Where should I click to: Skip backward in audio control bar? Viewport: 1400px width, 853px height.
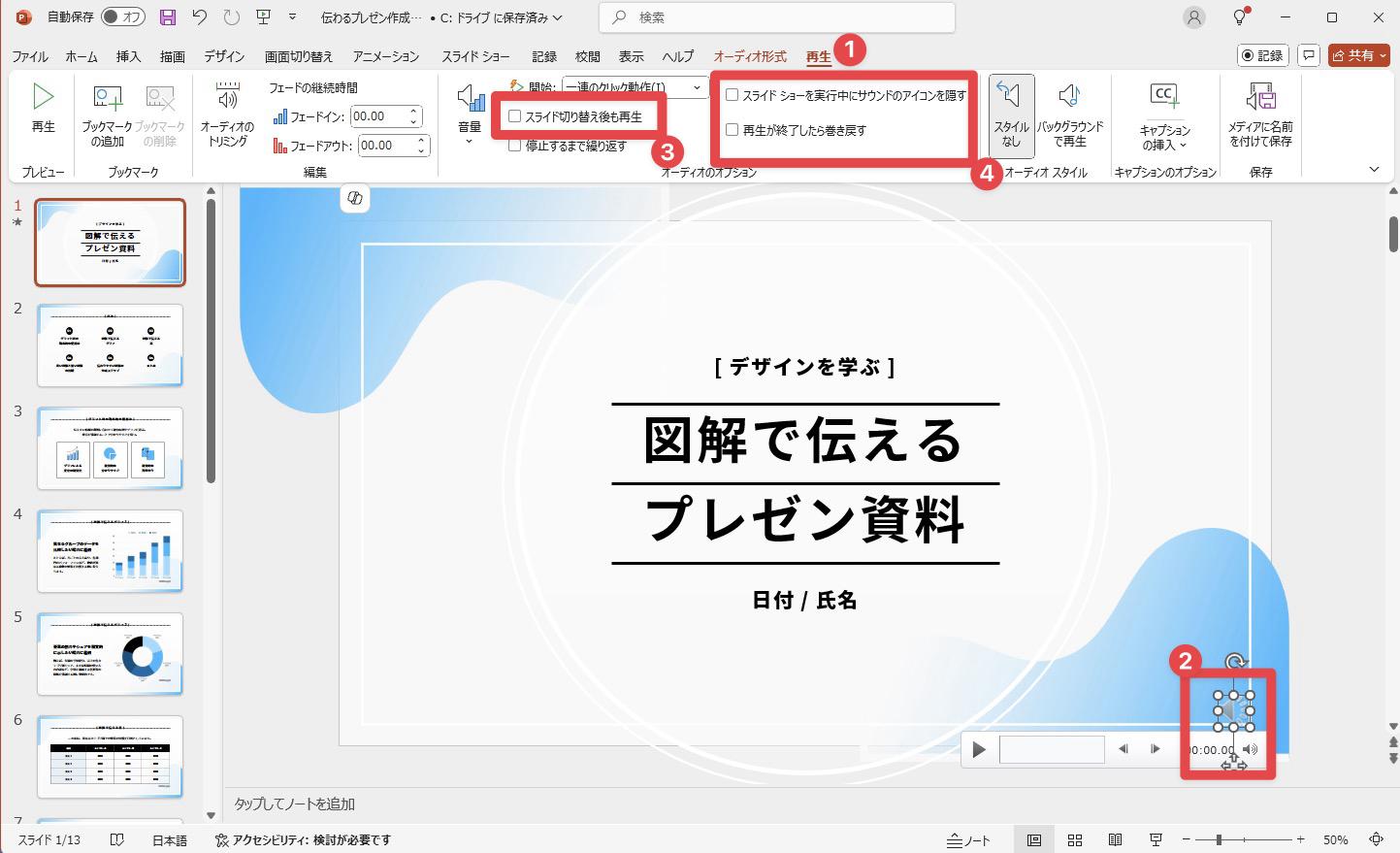pos(1123,749)
